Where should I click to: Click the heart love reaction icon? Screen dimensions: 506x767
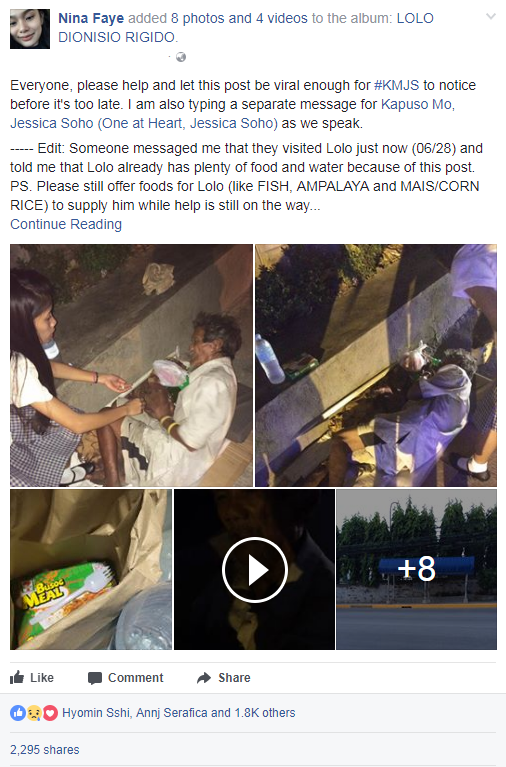pyautogui.click(x=50, y=713)
